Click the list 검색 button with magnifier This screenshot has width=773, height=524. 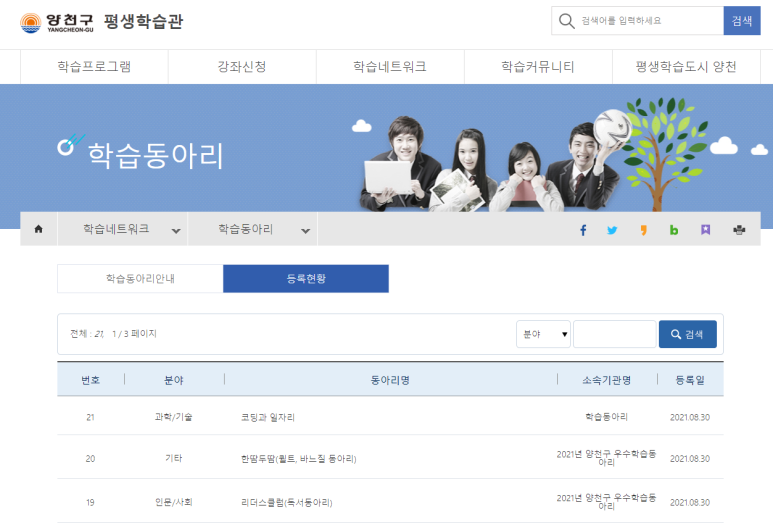pos(688,334)
